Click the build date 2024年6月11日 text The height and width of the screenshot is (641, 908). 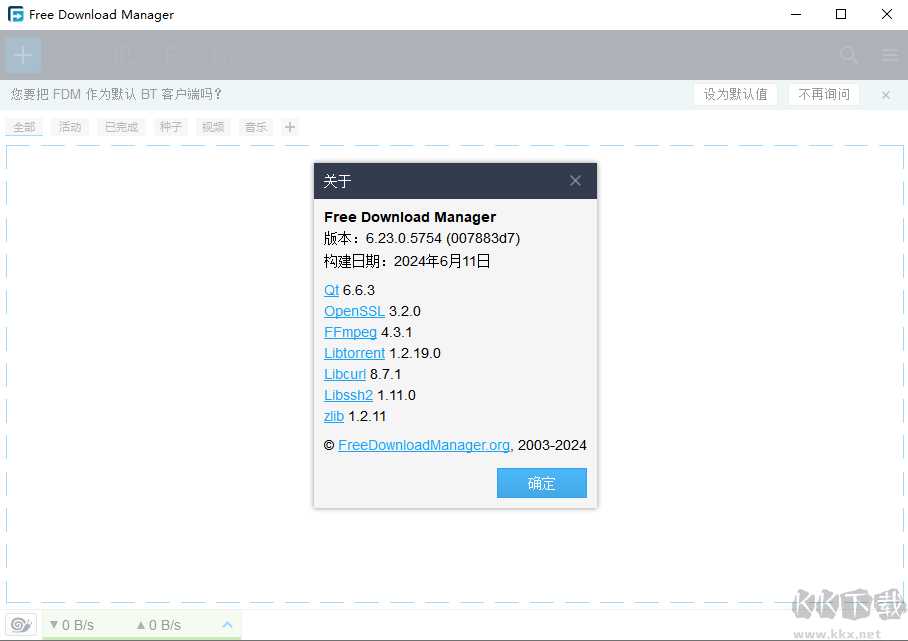click(442, 261)
